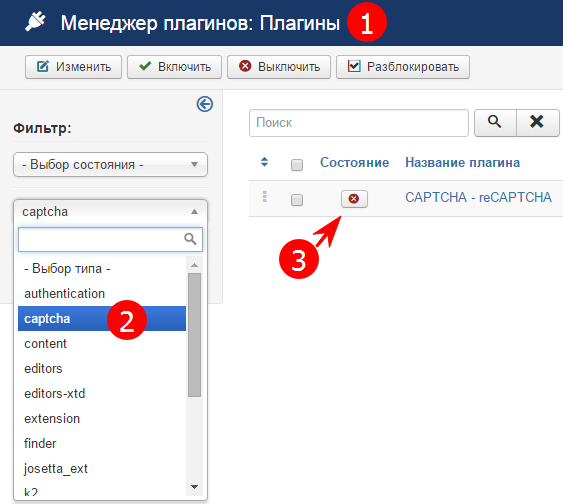Click the Разблокировать button
Image resolution: width=563 pixels, height=504 pixels.
(403, 67)
